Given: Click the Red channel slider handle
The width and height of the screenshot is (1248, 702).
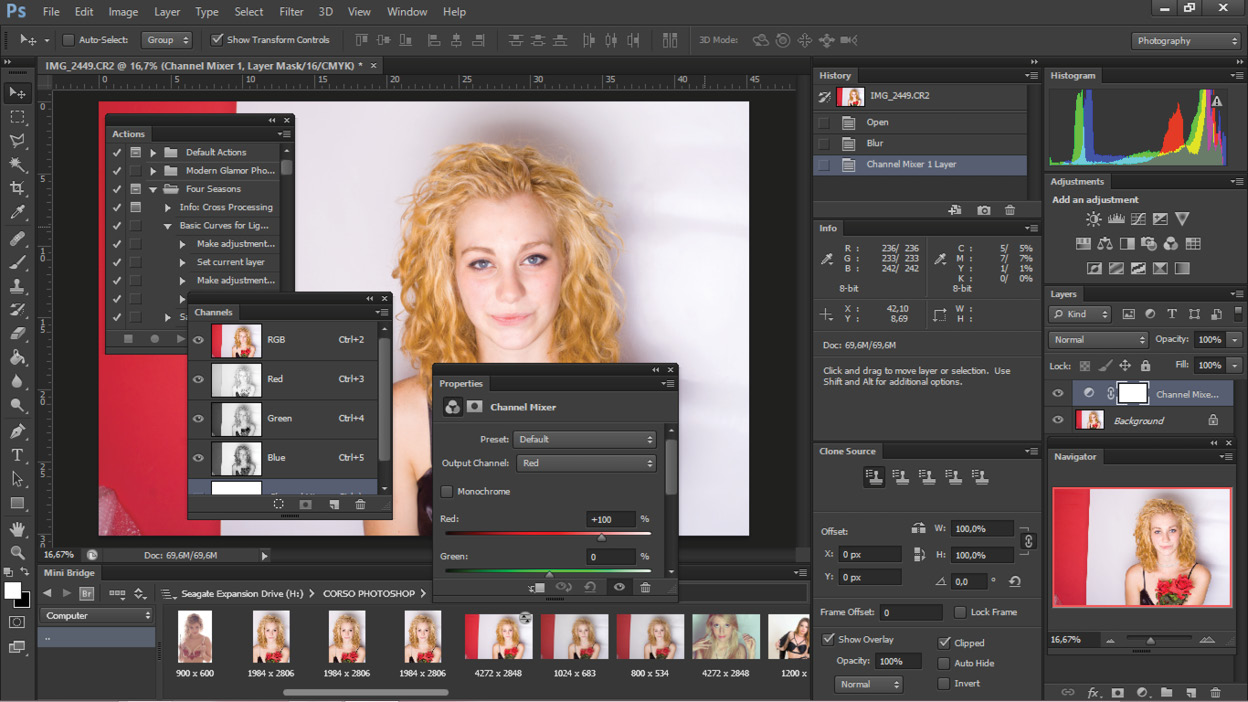Looking at the screenshot, I should click(x=601, y=537).
